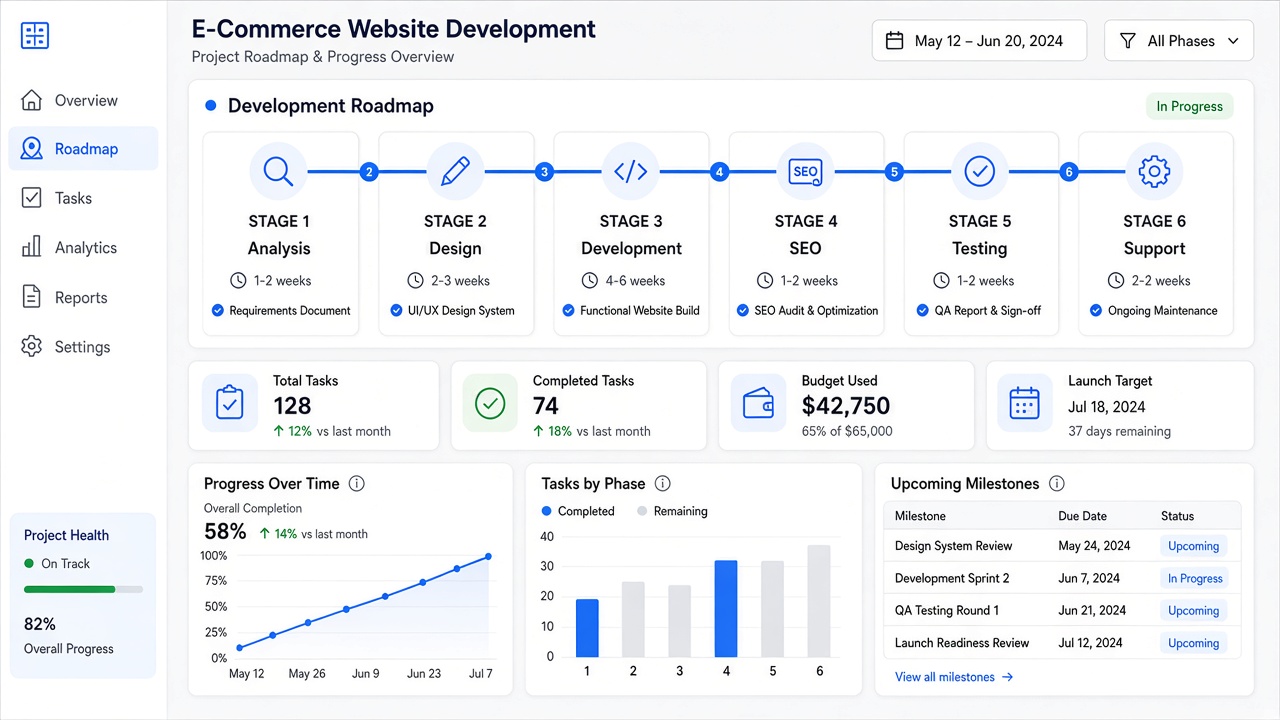Click the app logo grid icon
Viewport: 1280px width, 720px height.
pos(35,35)
